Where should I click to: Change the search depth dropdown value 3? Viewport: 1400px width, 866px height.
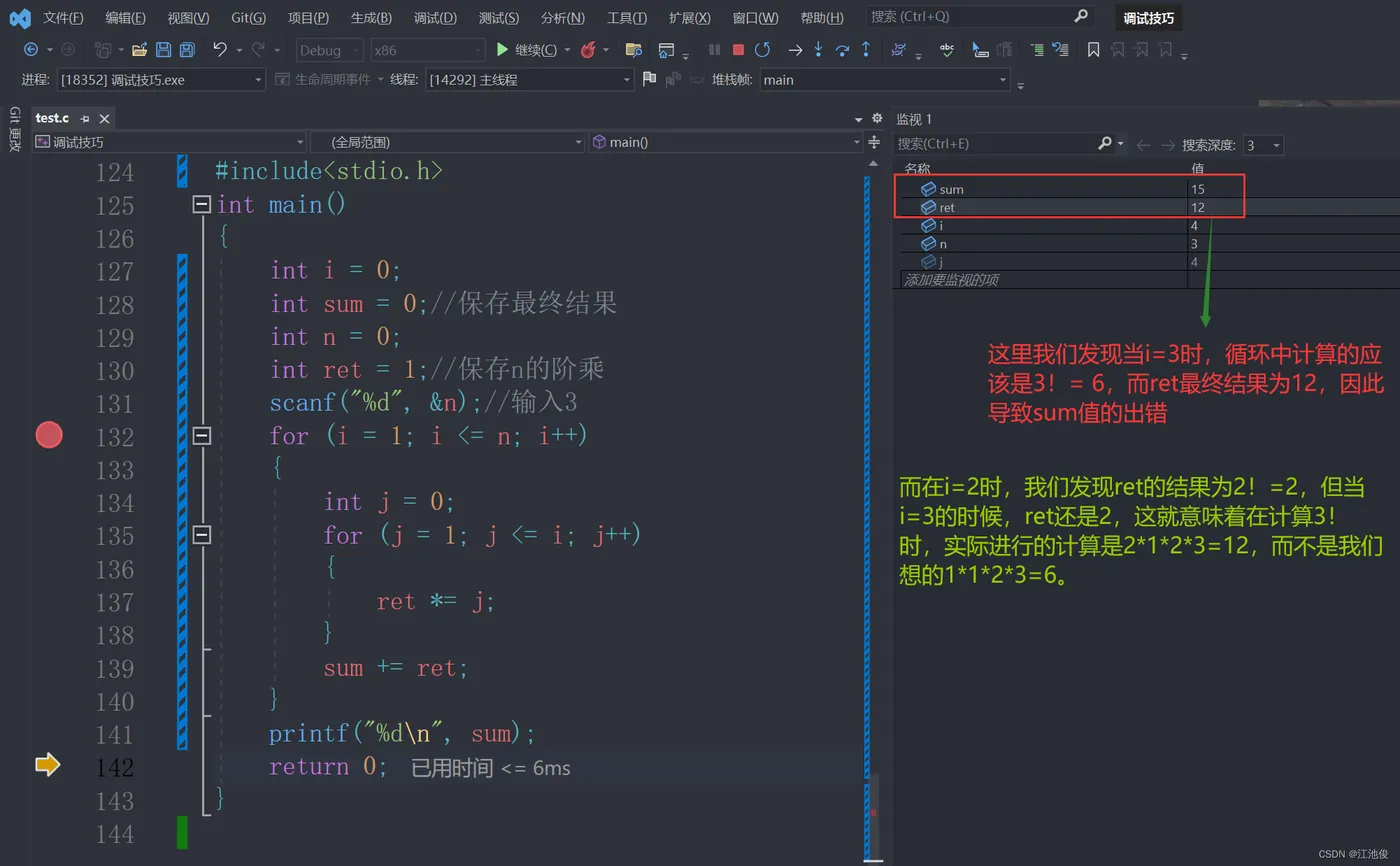pyautogui.click(x=1262, y=145)
